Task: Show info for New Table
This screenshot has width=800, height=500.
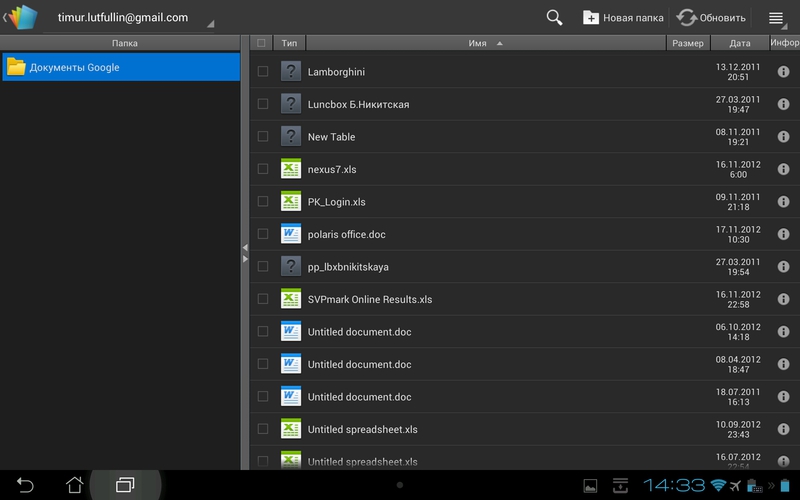Action: click(783, 137)
